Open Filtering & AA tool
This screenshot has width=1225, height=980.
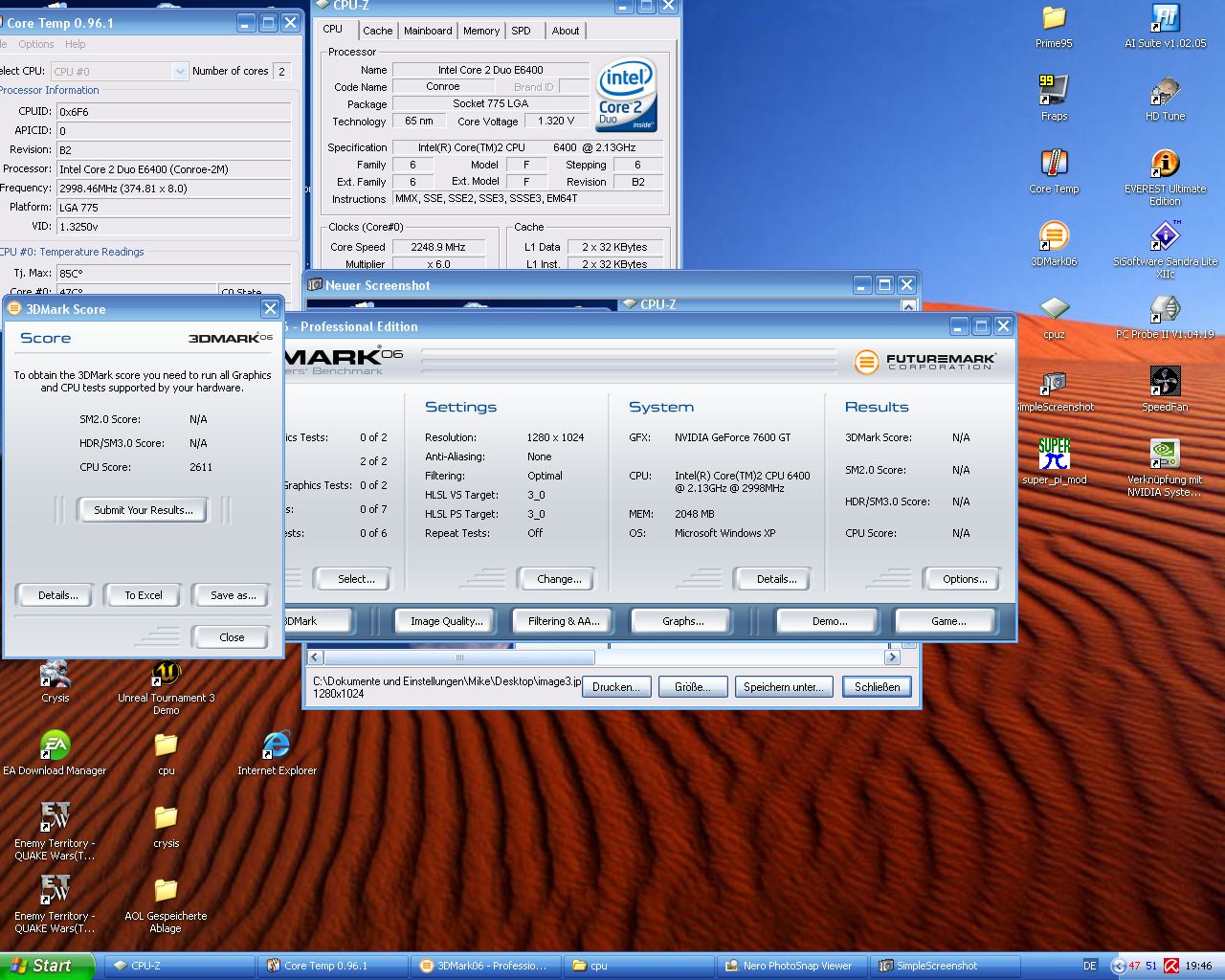coord(564,621)
